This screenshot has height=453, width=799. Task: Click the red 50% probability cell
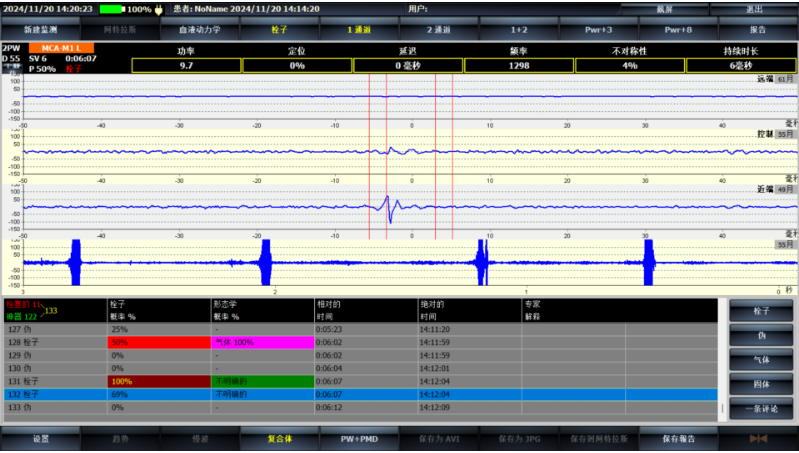tap(159, 342)
